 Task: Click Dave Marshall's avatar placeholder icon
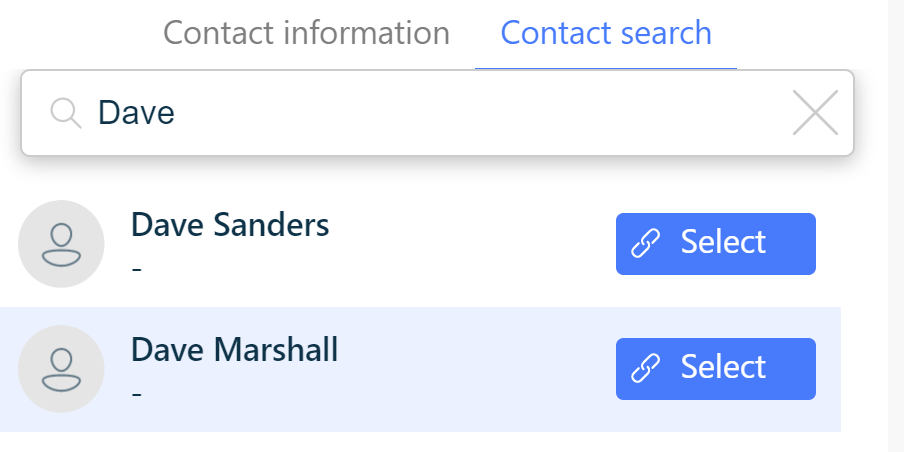tap(61, 369)
